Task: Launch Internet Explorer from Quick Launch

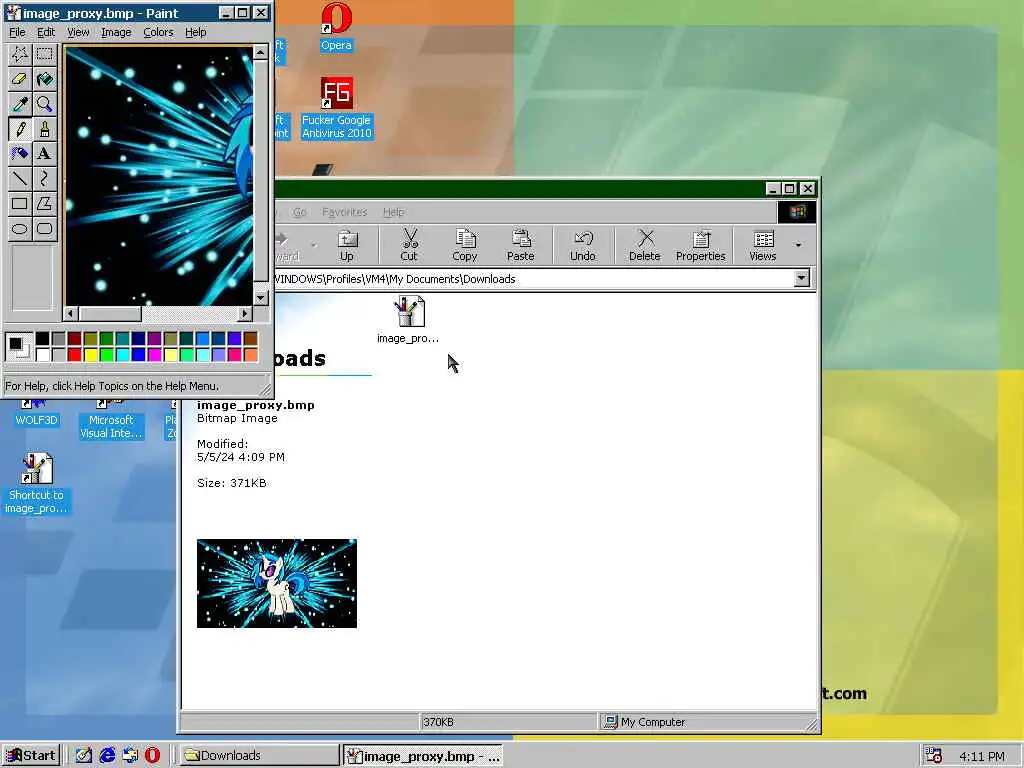Action: pos(107,755)
